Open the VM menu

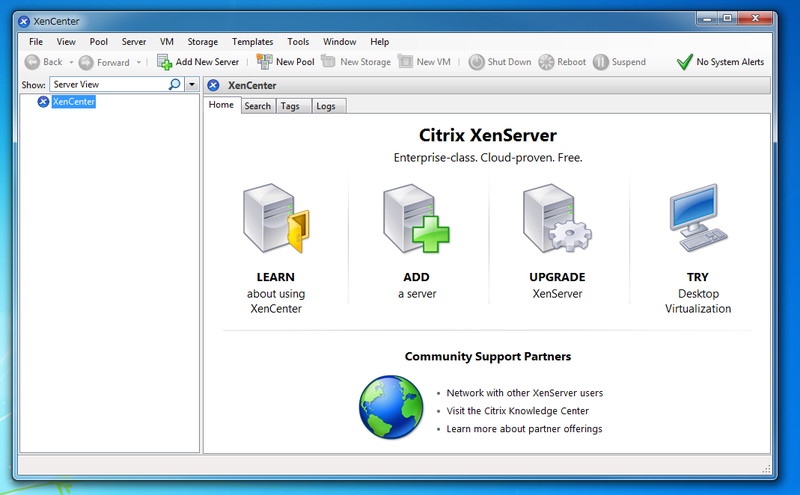tap(166, 42)
